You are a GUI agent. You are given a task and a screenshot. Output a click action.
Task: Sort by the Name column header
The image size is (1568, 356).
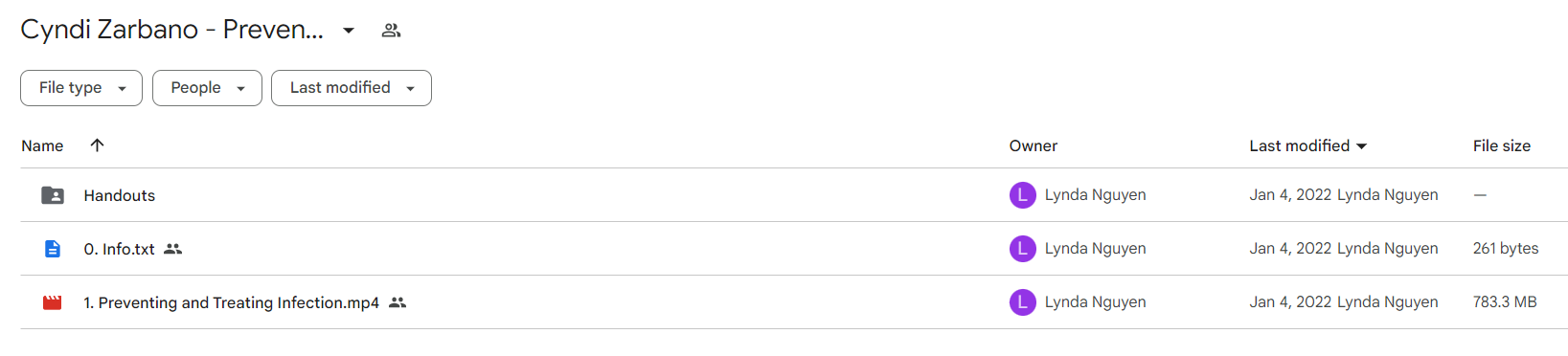coord(42,146)
